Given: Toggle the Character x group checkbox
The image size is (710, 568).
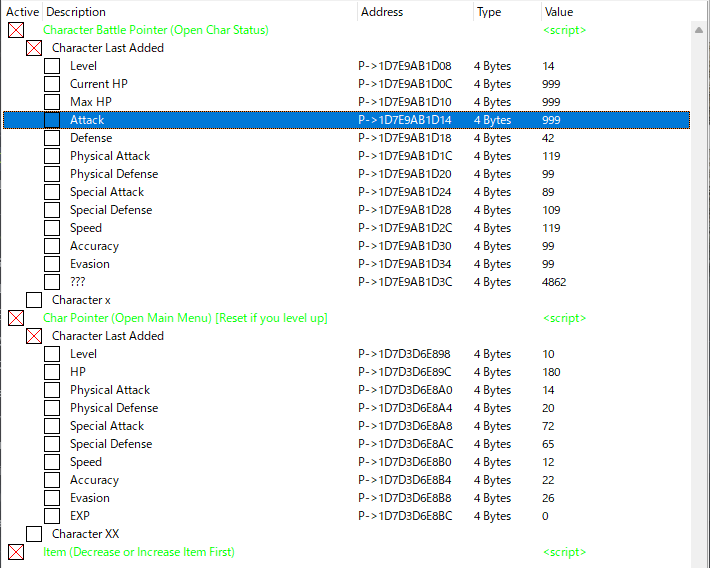Looking at the screenshot, I should coord(34,300).
